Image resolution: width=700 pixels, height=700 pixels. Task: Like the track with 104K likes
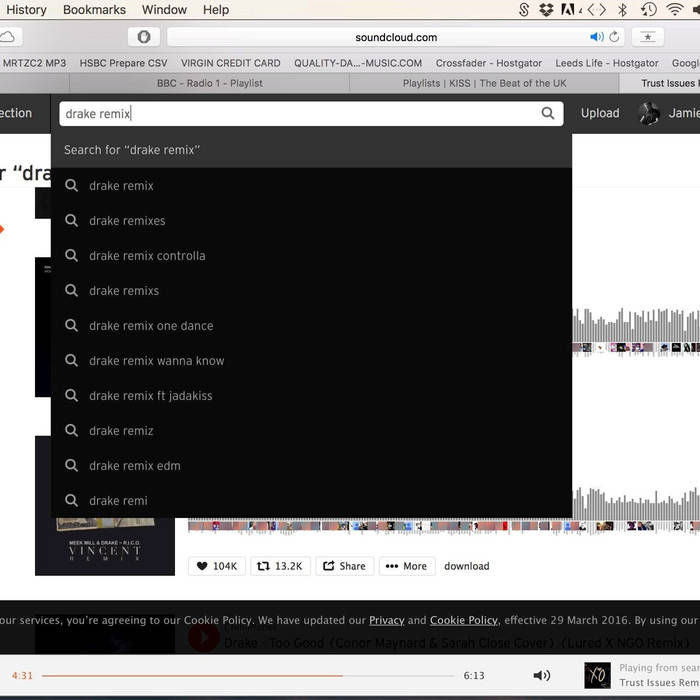pyautogui.click(x=217, y=566)
